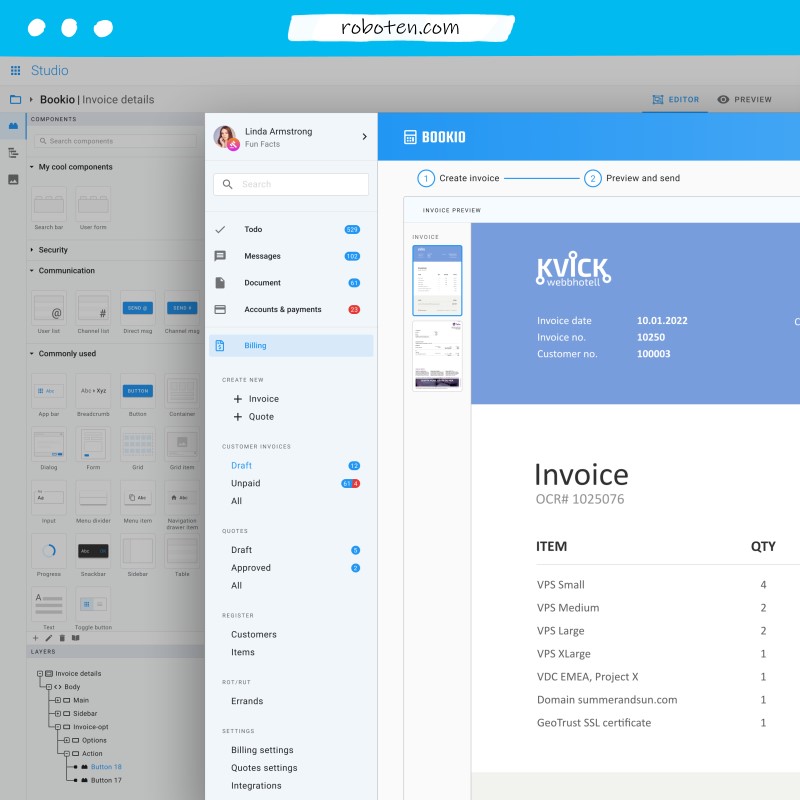Open Accounts & payments menu item
This screenshot has width=800, height=800.
click(291, 309)
